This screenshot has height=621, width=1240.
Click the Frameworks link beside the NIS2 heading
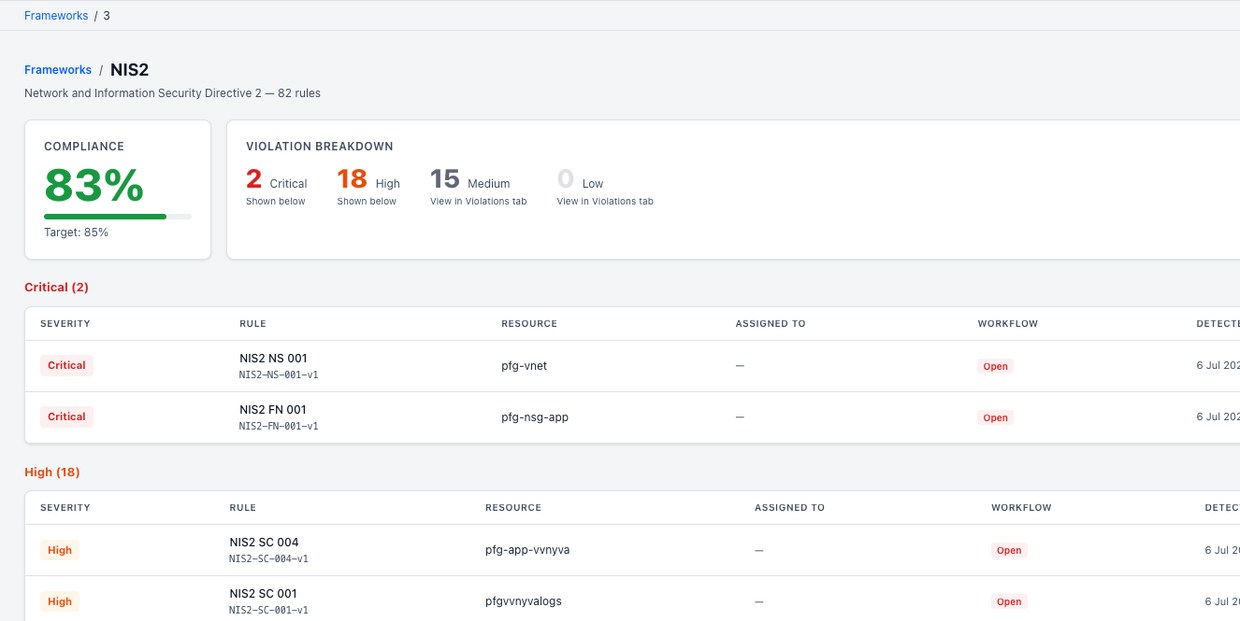point(58,70)
